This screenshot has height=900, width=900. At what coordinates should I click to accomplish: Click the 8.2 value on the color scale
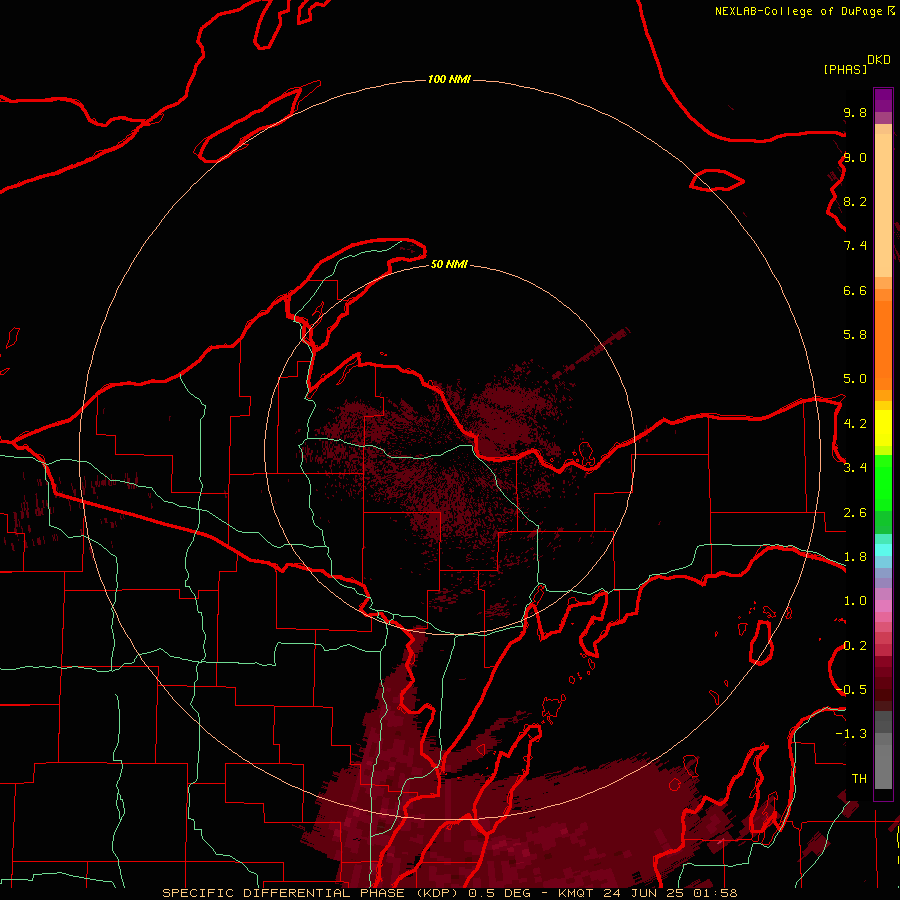pos(855,201)
